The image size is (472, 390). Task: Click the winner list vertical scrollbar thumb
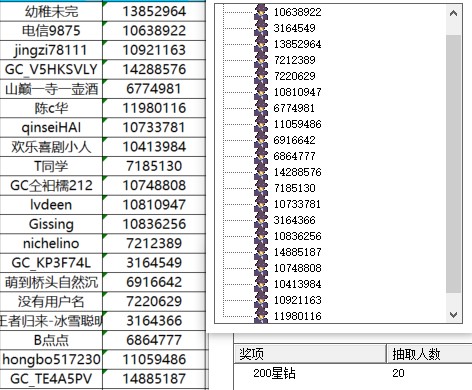(x=453, y=163)
